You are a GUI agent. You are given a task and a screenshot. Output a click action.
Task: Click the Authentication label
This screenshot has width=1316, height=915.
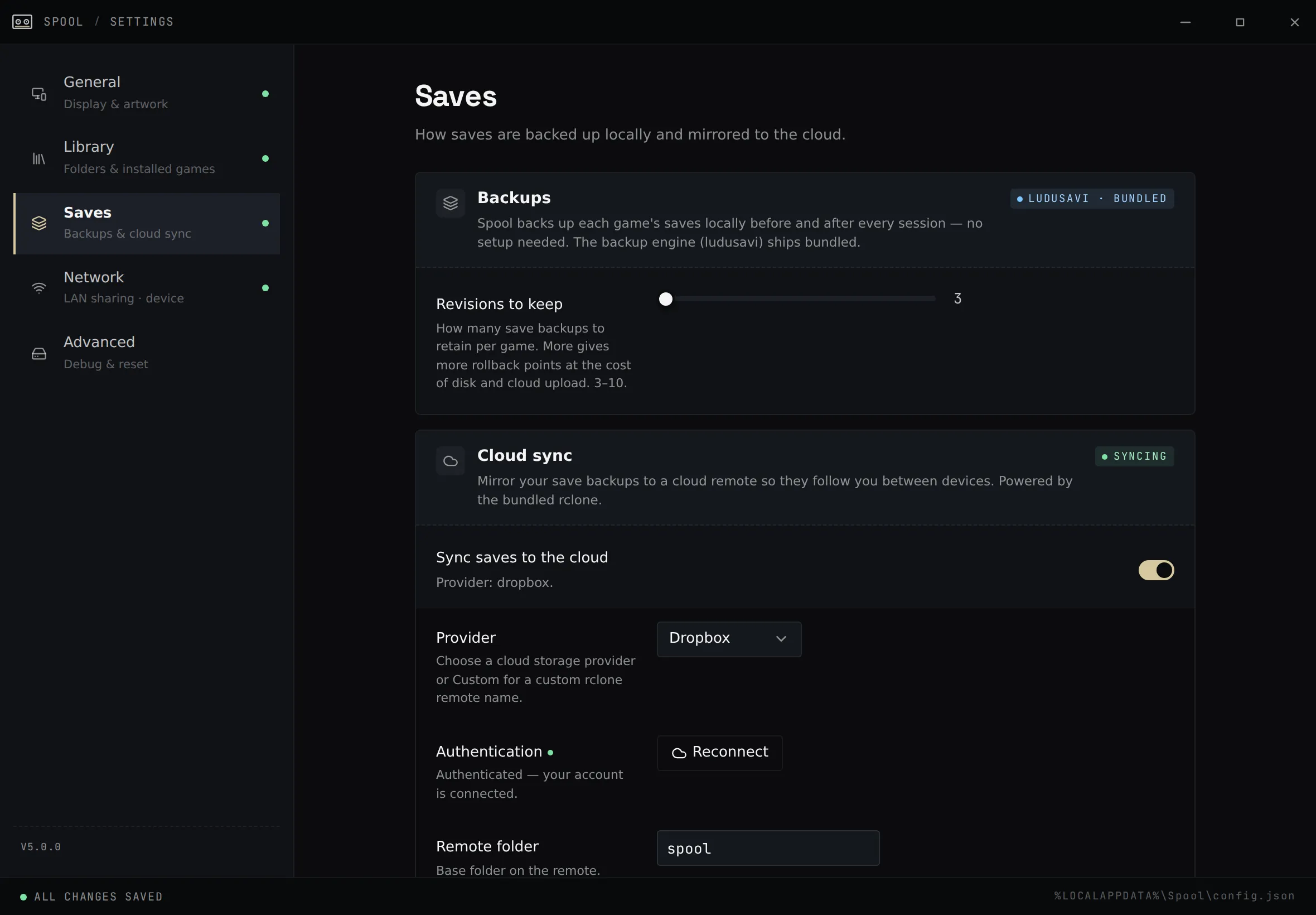488,752
